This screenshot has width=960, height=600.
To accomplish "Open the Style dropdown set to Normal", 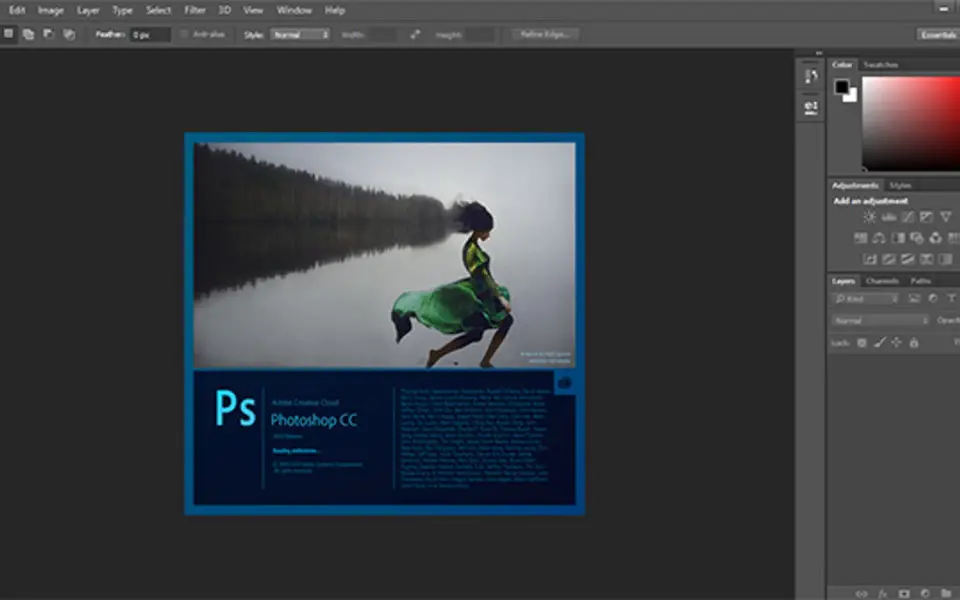I will (300, 35).
